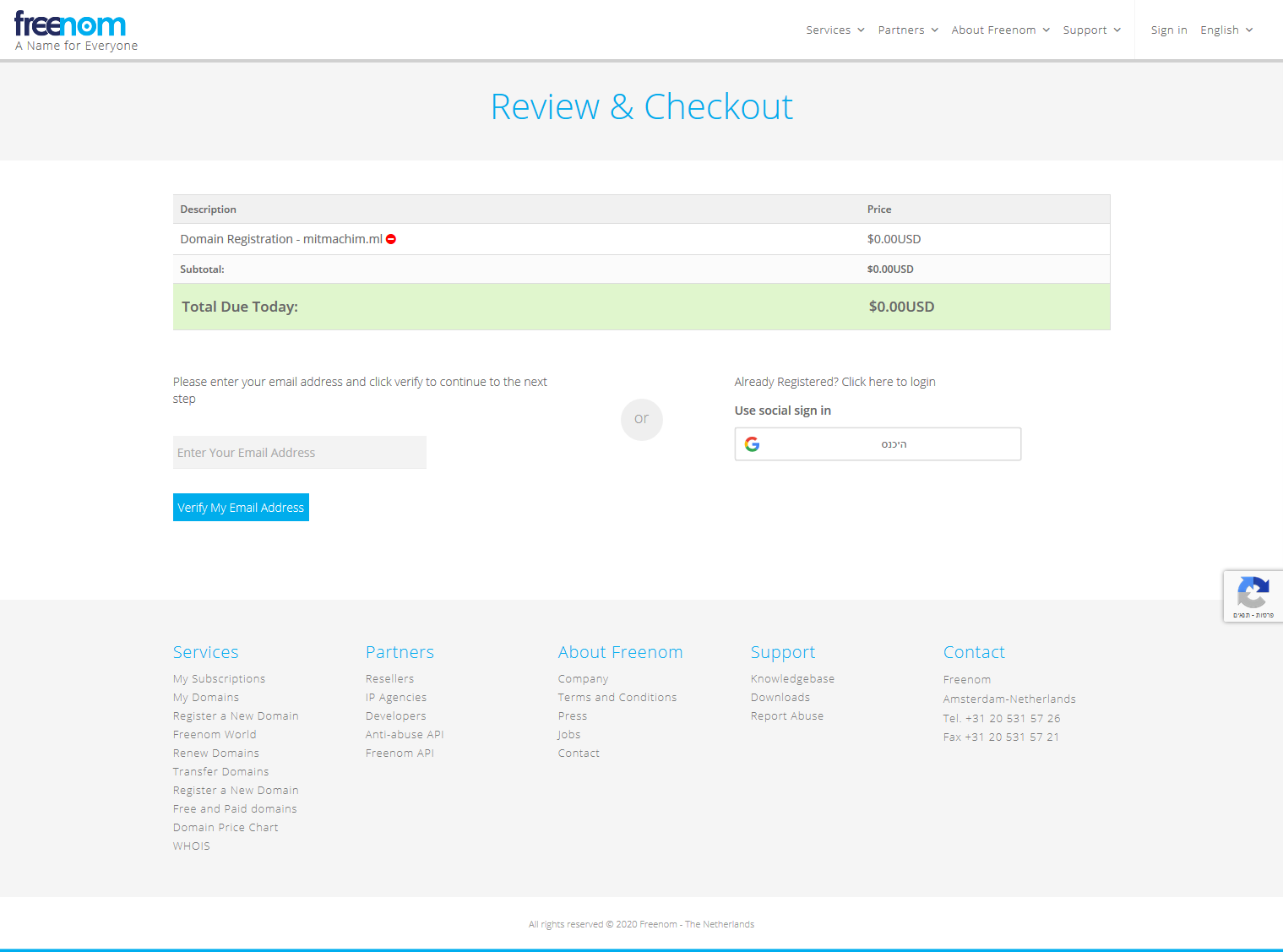Open Freenom World footer link

click(x=215, y=735)
